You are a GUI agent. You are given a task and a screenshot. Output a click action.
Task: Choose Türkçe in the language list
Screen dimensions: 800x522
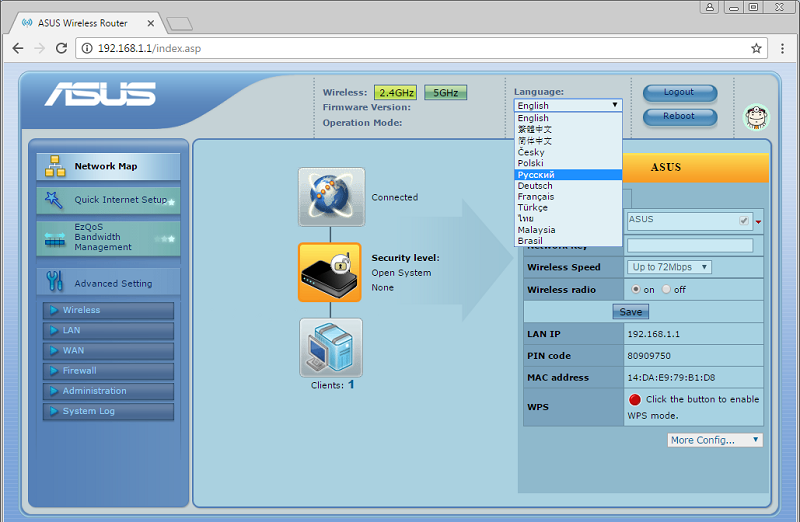coord(568,208)
